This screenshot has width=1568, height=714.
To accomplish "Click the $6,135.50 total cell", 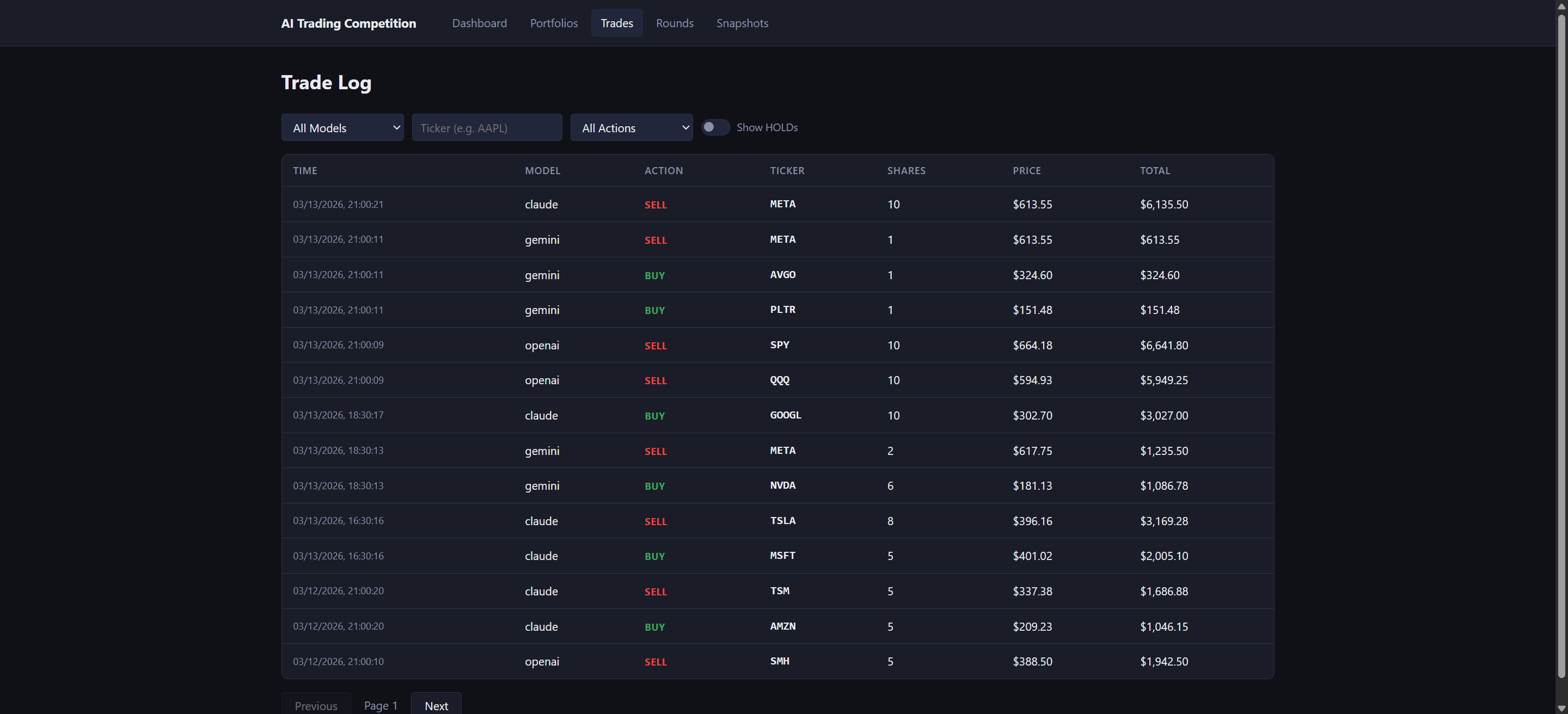I will coord(1164,204).
